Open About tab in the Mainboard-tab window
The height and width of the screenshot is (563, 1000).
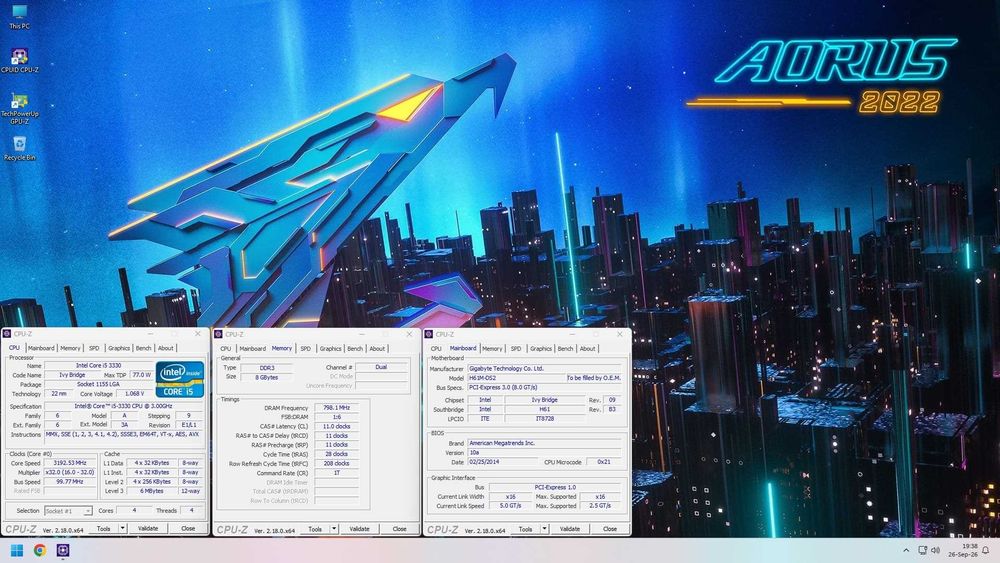coord(587,349)
